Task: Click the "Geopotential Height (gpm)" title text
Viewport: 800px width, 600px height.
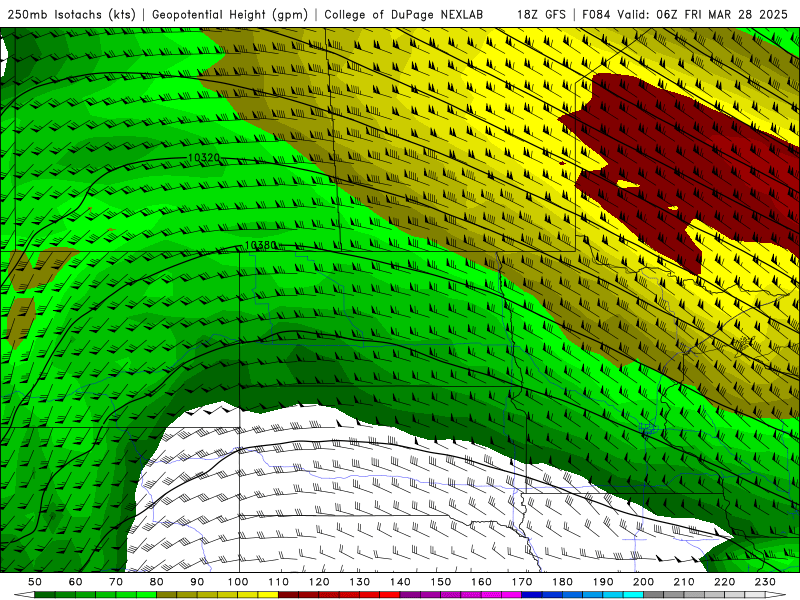Action: tap(230, 14)
